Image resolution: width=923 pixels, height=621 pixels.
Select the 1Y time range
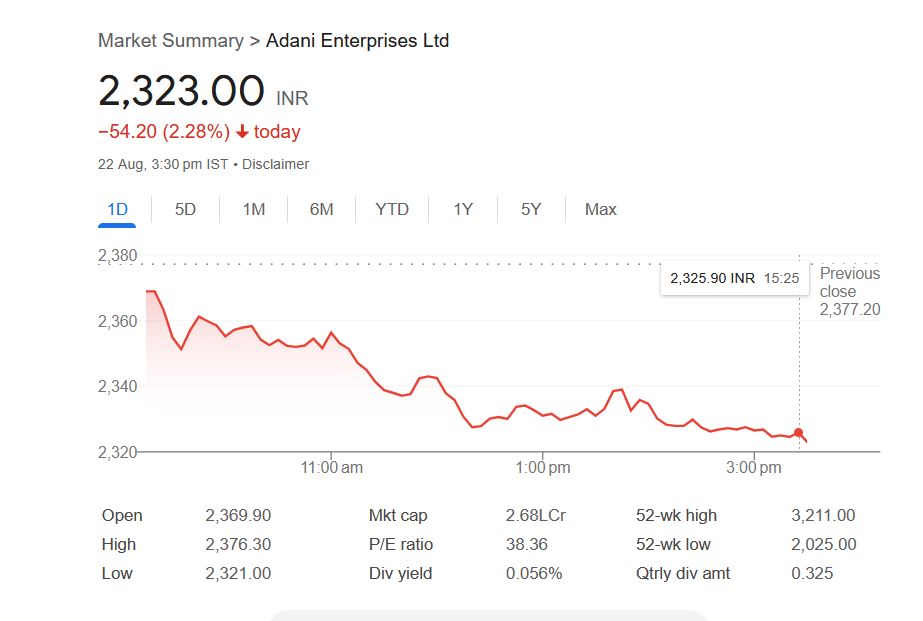click(463, 209)
